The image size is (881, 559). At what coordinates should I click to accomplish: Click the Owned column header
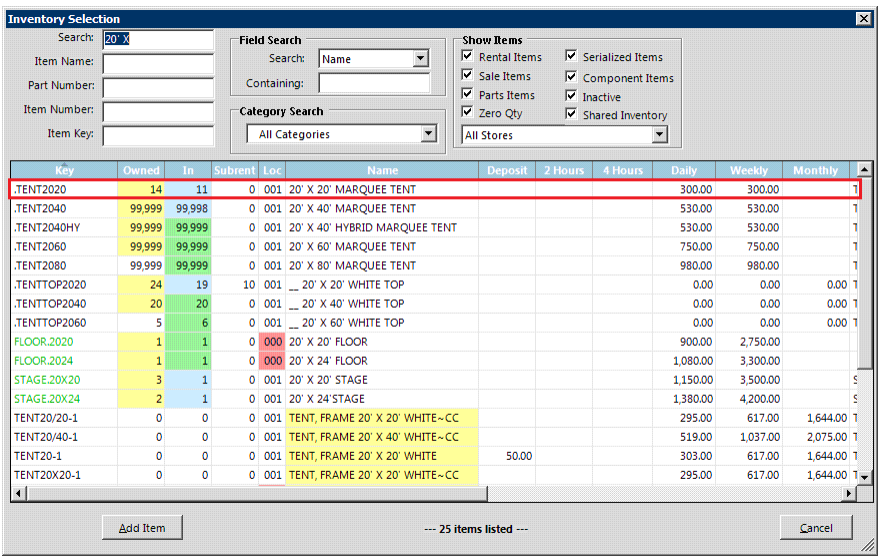tap(141, 170)
